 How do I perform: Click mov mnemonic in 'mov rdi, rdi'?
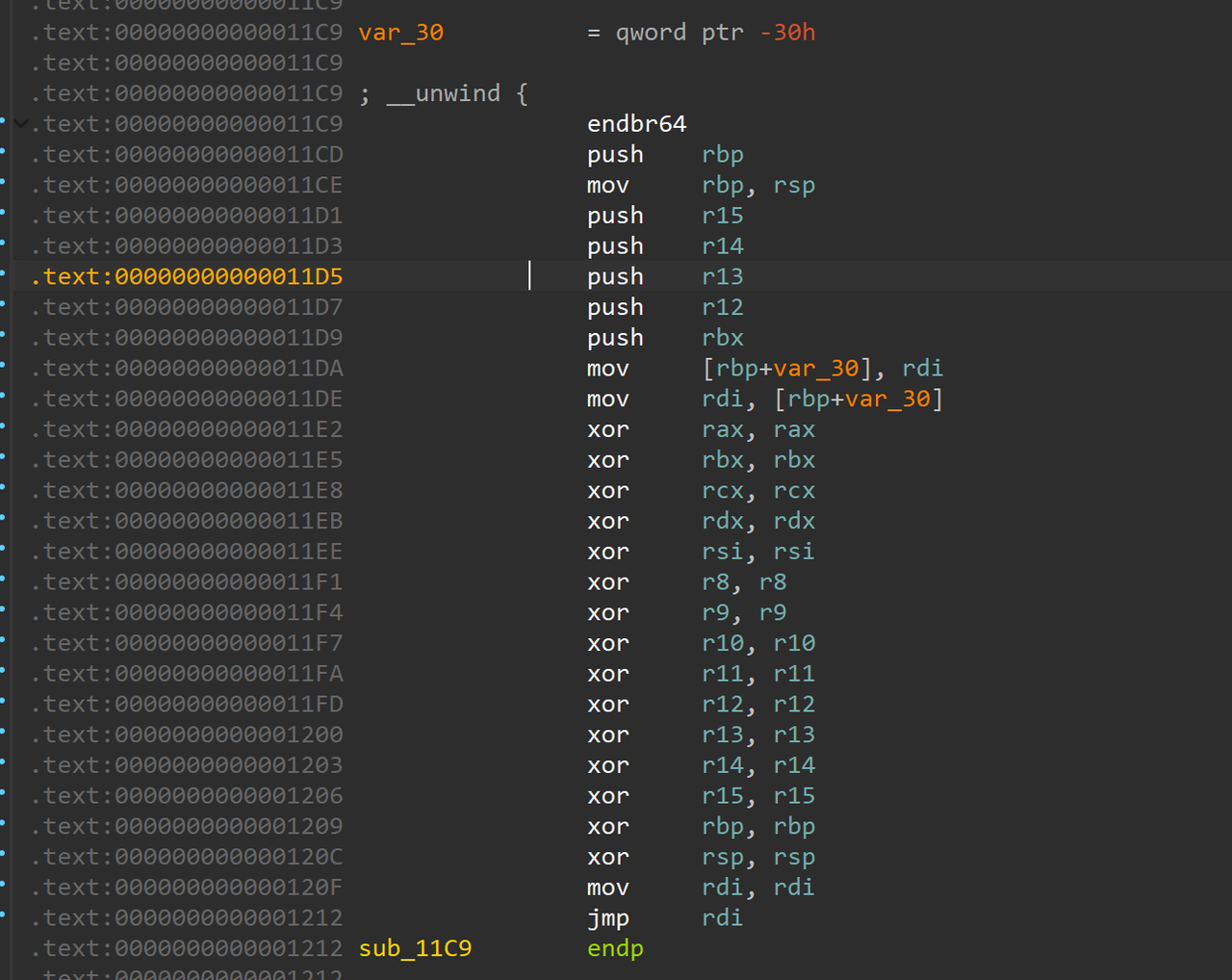coord(608,889)
